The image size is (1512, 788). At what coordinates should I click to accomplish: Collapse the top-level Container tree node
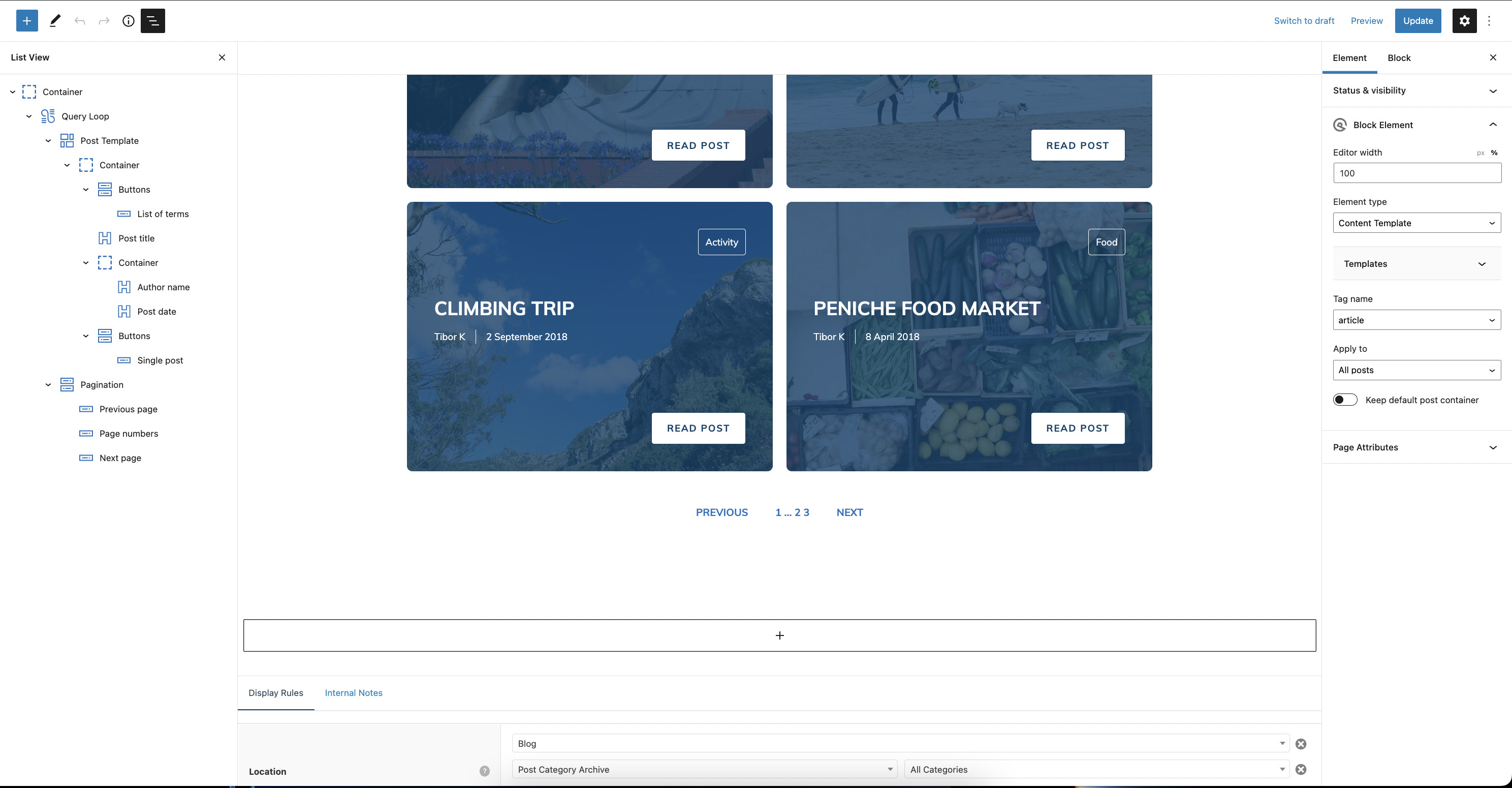(12, 92)
